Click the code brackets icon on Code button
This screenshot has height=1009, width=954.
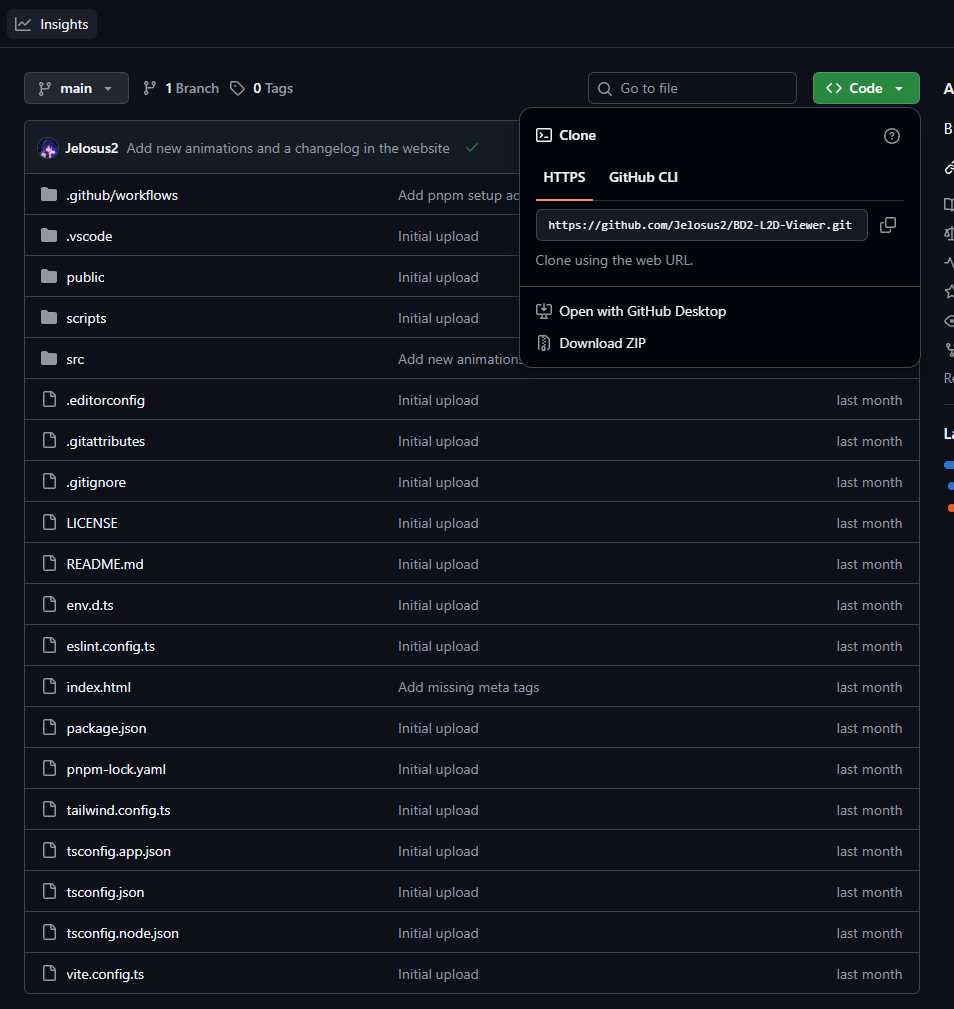click(834, 88)
